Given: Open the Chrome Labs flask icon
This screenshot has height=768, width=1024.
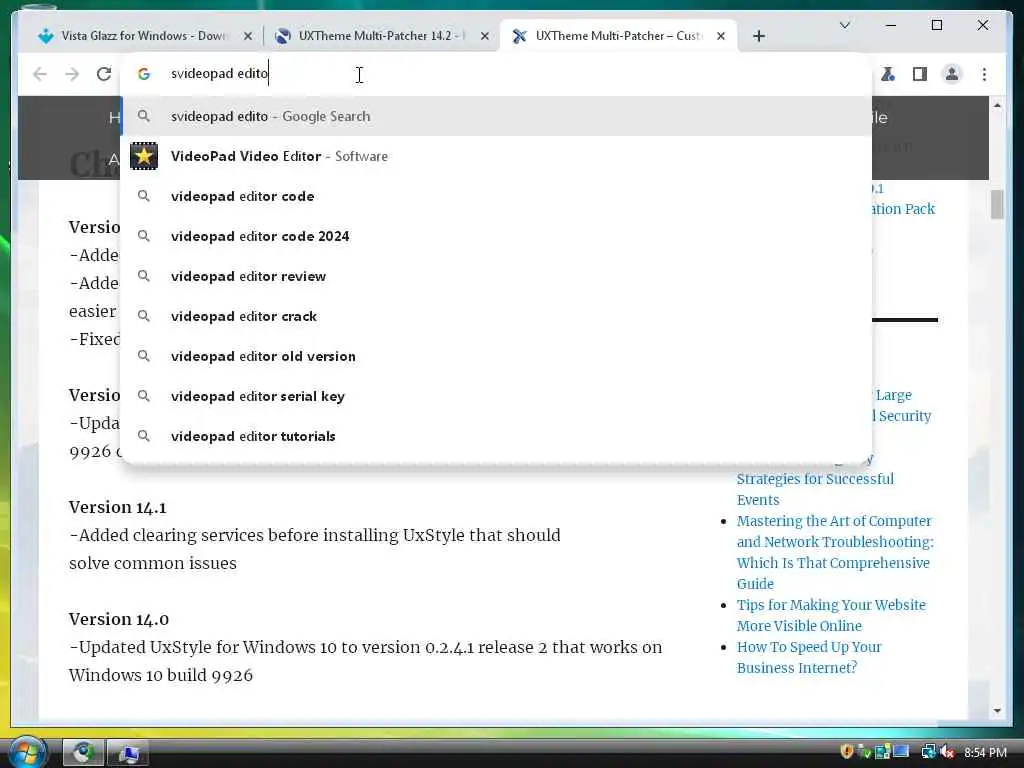Looking at the screenshot, I should [888, 74].
